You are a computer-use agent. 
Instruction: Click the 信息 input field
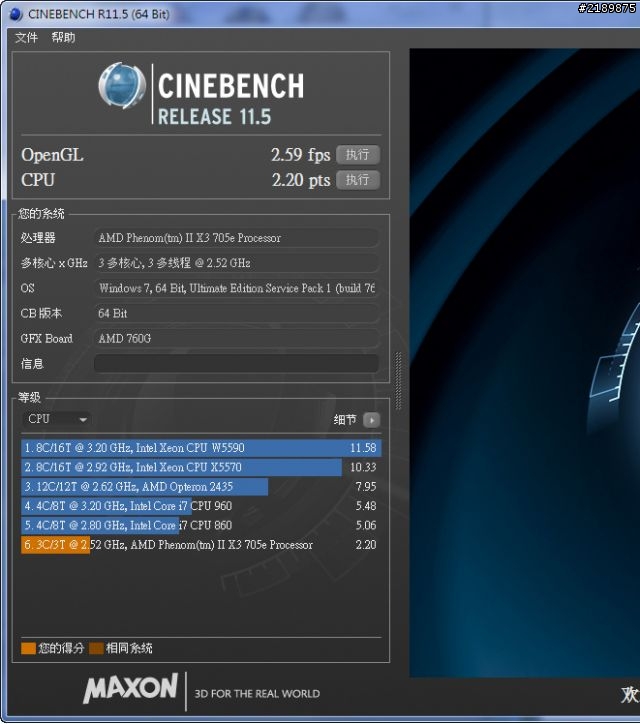236,363
